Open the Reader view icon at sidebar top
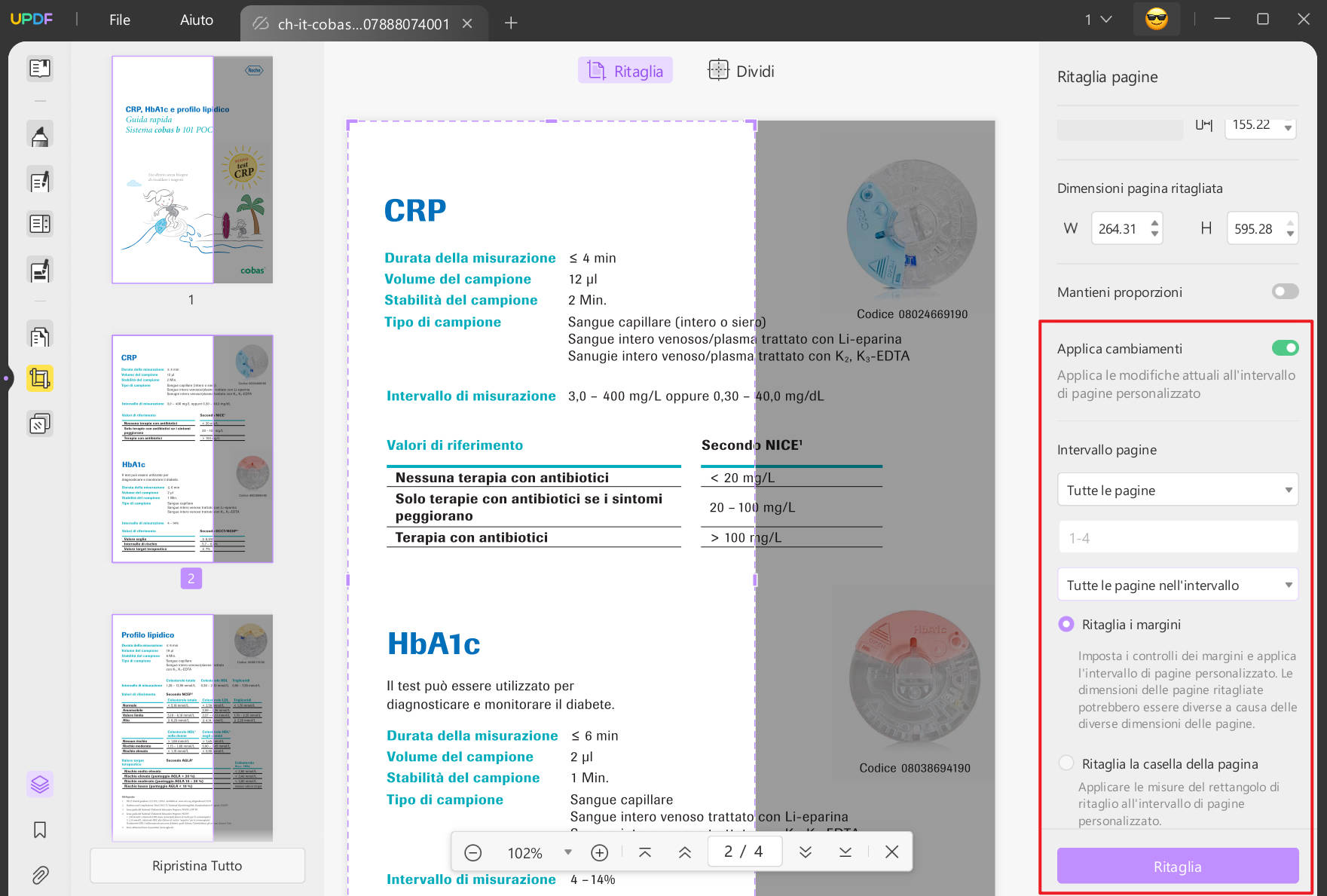 click(x=39, y=69)
